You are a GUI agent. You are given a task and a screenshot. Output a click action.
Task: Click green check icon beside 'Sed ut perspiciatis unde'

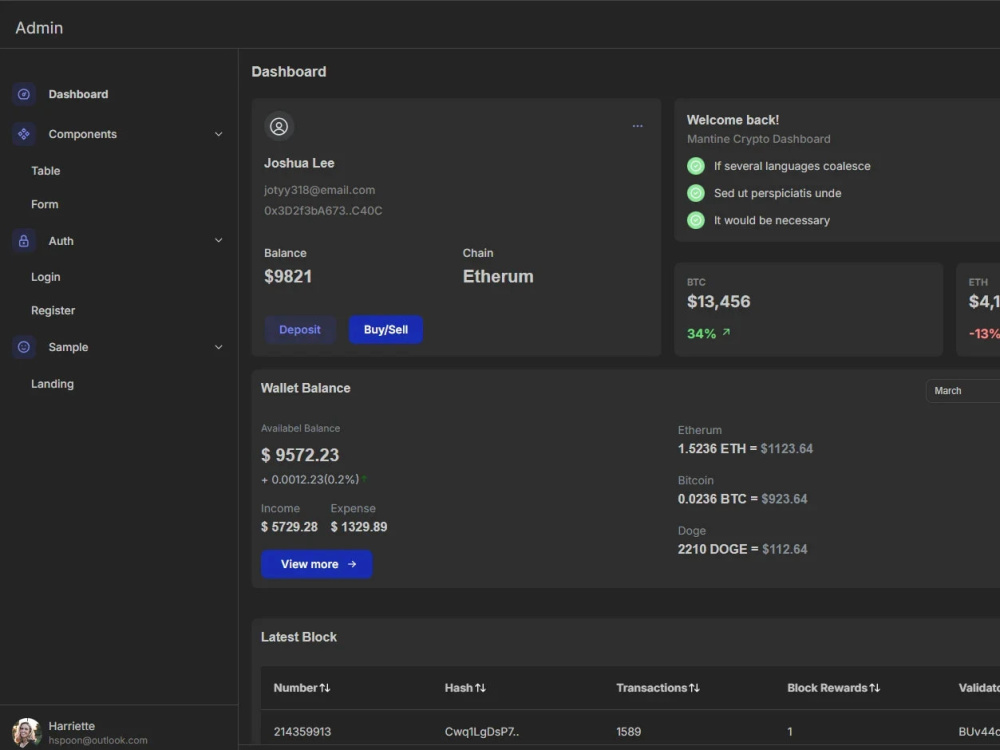tap(696, 193)
